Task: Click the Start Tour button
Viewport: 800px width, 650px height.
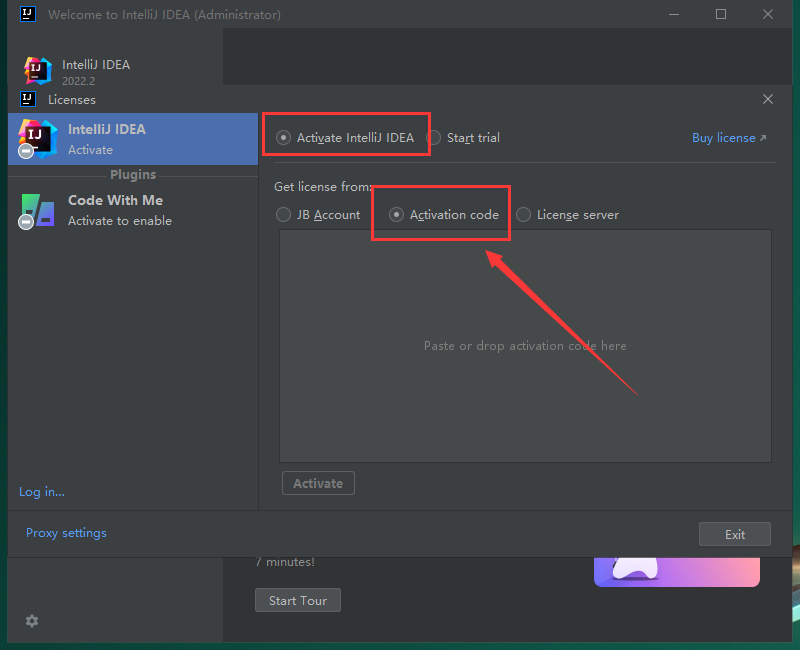Action: point(297,600)
